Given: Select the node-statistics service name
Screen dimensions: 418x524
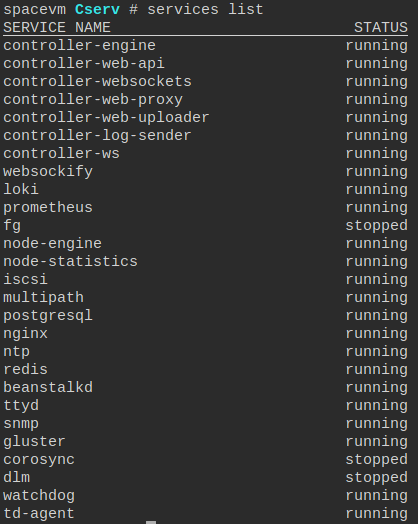Looking at the screenshot, I should tap(71, 262).
